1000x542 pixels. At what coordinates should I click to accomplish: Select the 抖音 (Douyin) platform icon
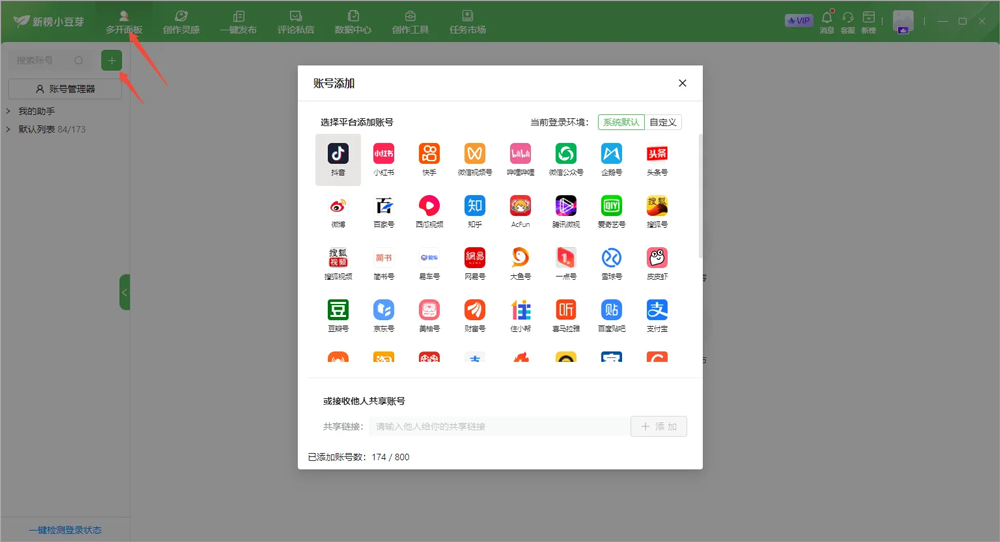338,158
